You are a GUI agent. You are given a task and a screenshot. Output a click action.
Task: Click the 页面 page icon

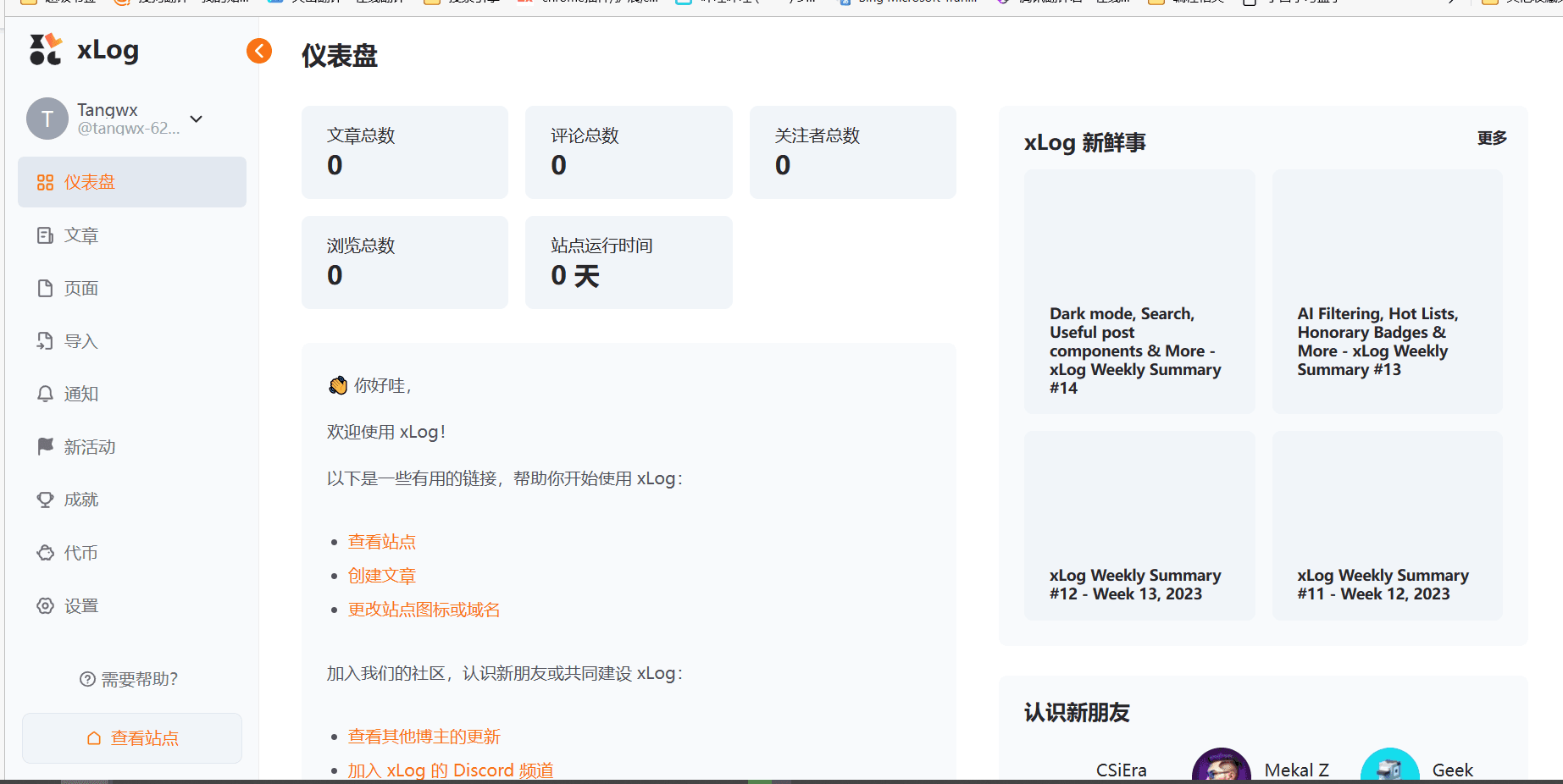click(45, 289)
